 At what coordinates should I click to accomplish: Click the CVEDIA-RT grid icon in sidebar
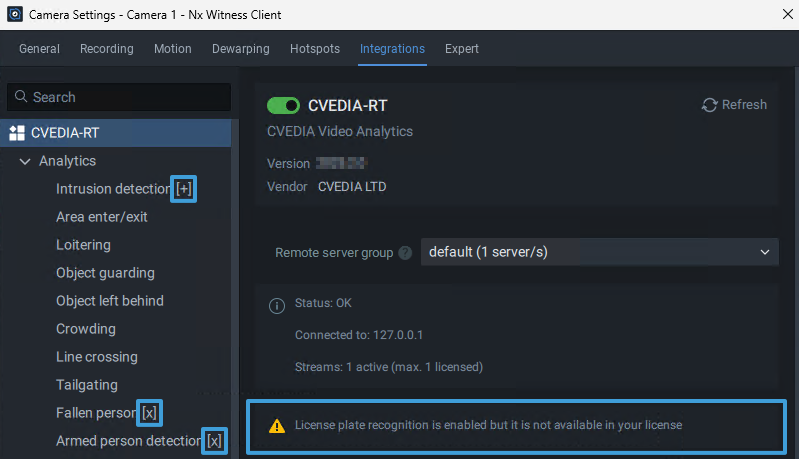pos(17,133)
